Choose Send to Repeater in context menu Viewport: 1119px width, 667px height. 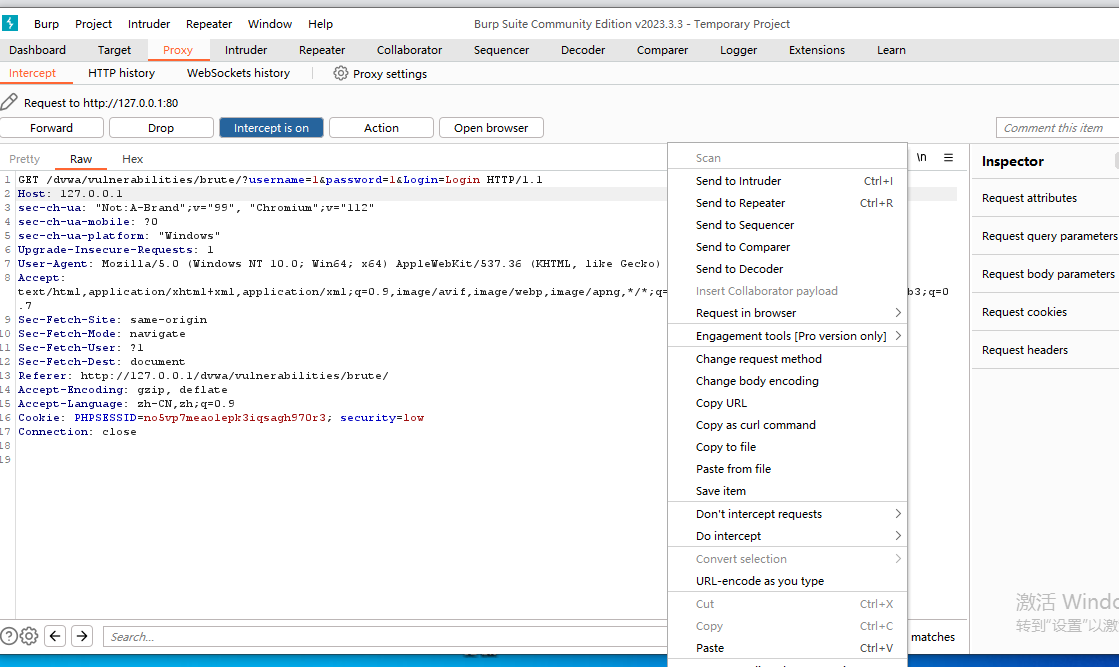787,203
